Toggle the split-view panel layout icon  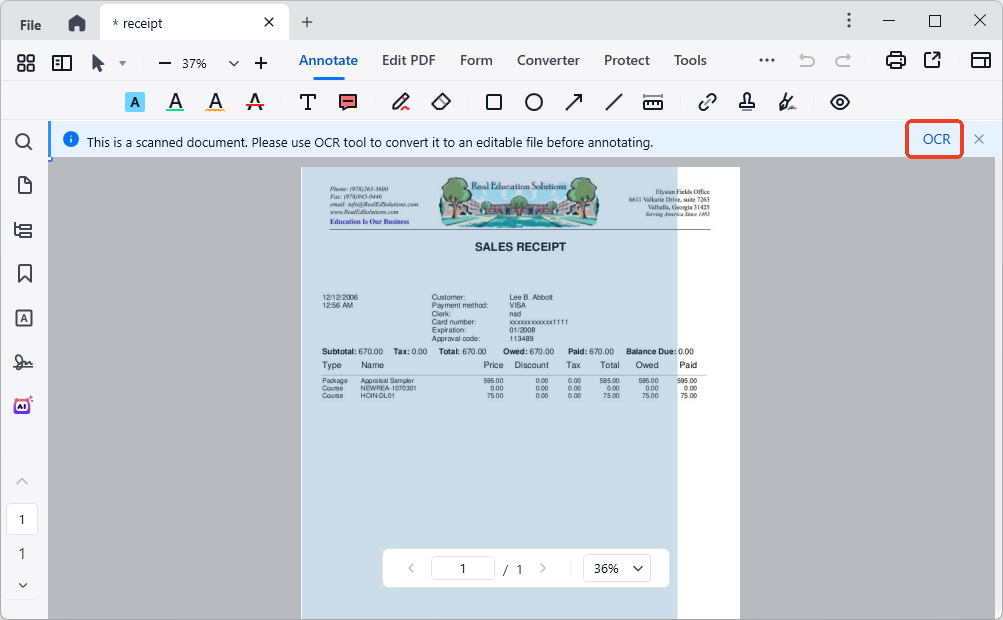point(61,62)
